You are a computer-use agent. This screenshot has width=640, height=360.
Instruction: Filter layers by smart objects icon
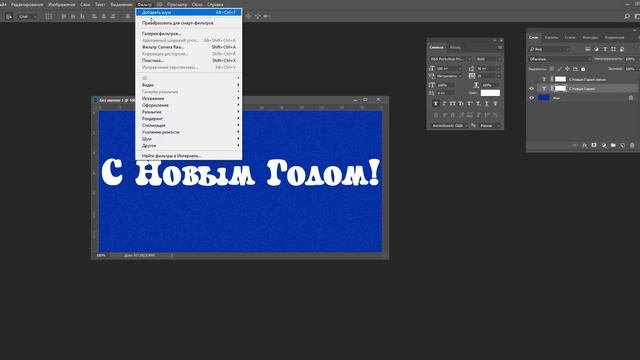622,49
